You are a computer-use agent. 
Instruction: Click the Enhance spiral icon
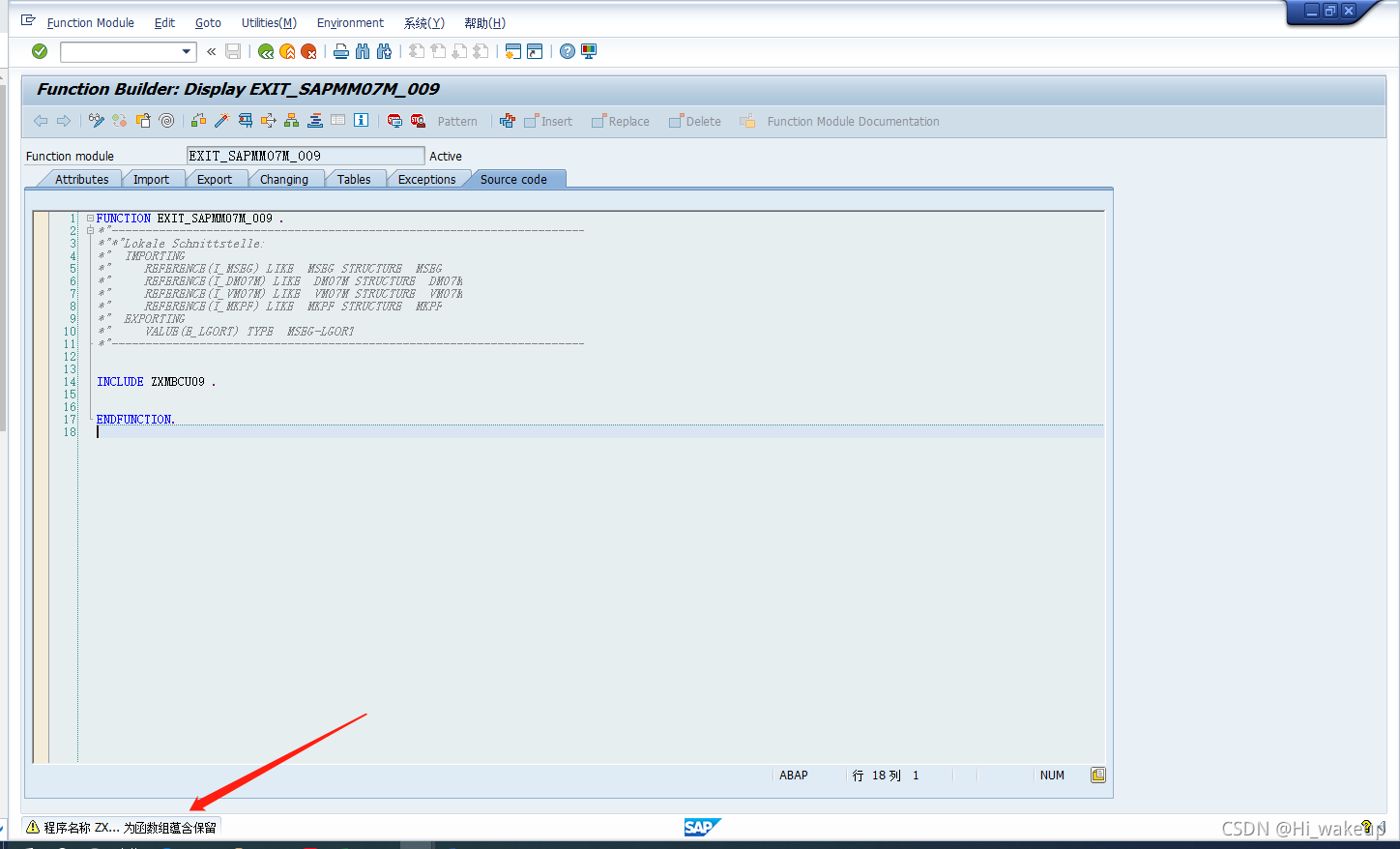(166, 121)
